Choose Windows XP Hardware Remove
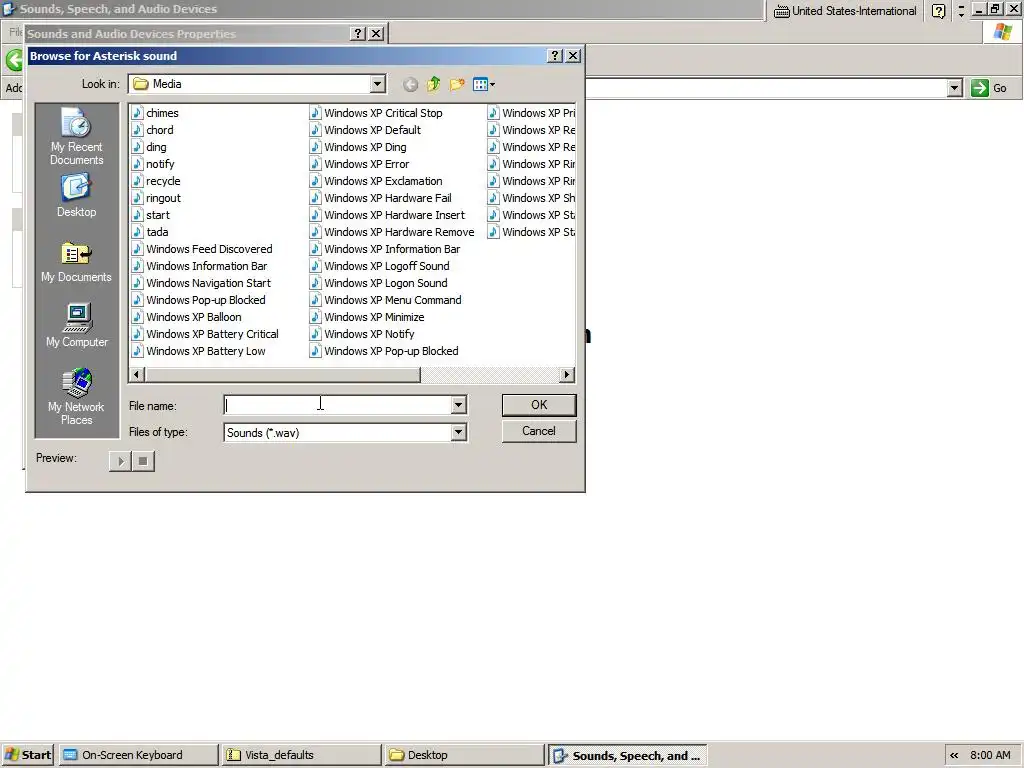Image resolution: width=1024 pixels, height=768 pixels. [392, 232]
